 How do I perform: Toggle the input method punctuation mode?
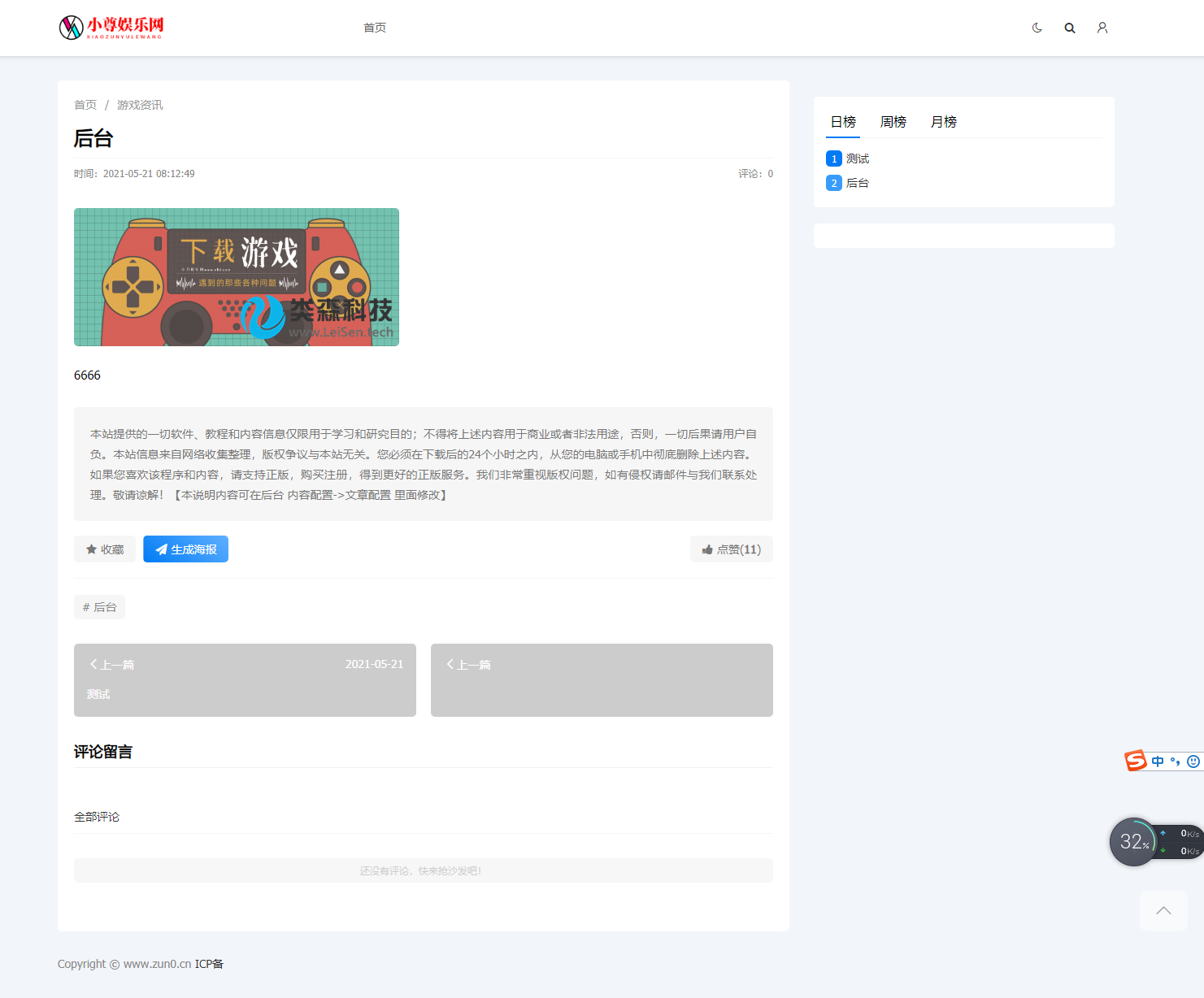point(1176,762)
